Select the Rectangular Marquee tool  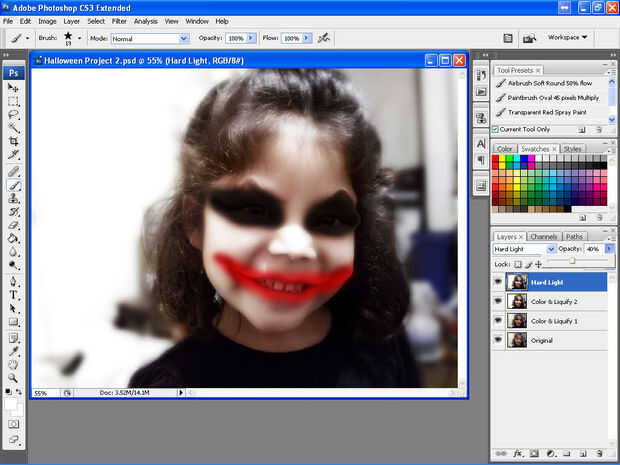pyautogui.click(x=13, y=101)
